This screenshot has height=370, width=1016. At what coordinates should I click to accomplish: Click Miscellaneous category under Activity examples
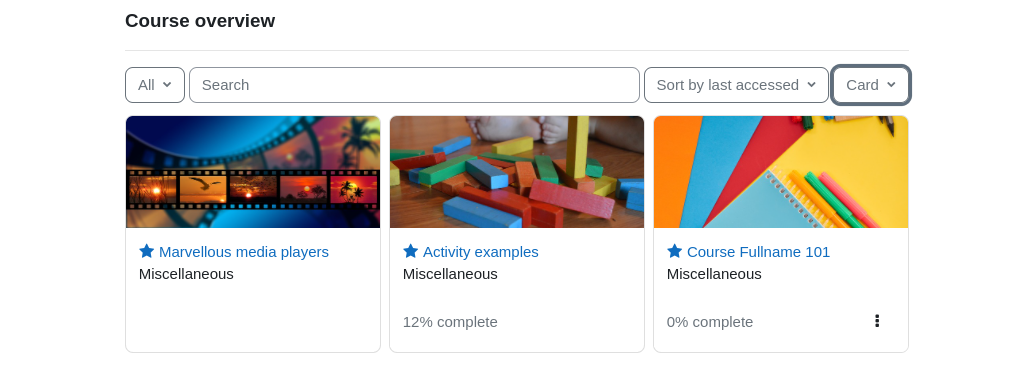(x=450, y=274)
